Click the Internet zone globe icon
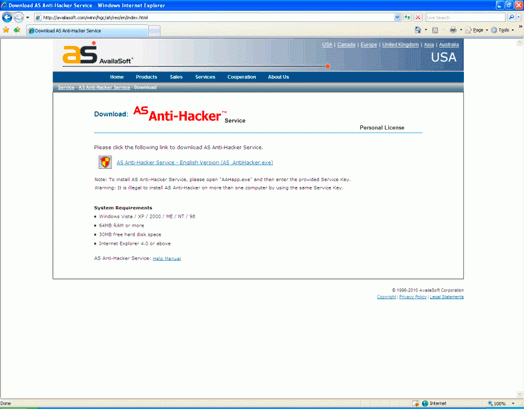The width and height of the screenshot is (524, 409). pos(425,403)
